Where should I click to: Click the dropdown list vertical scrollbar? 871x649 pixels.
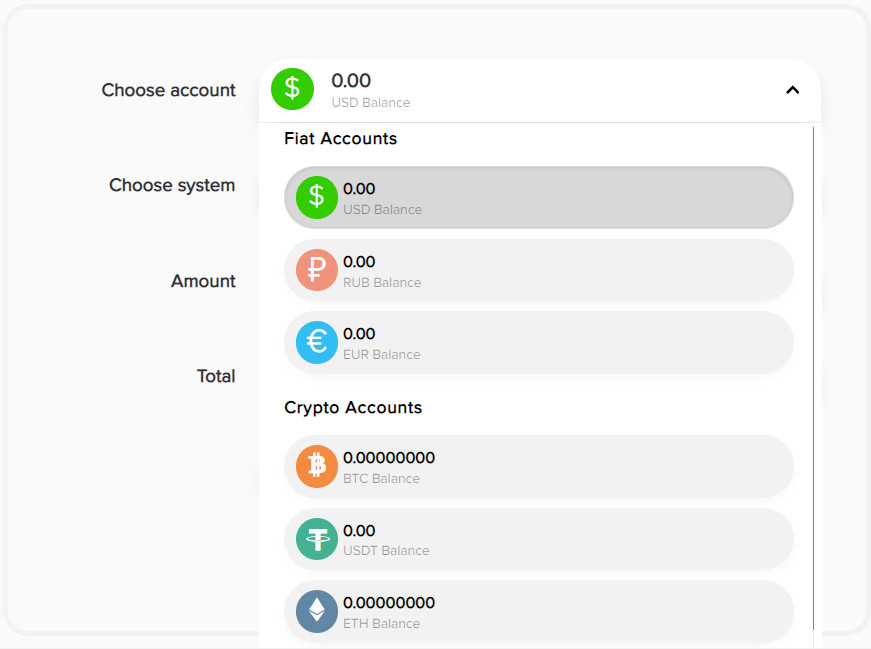click(x=813, y=378)
